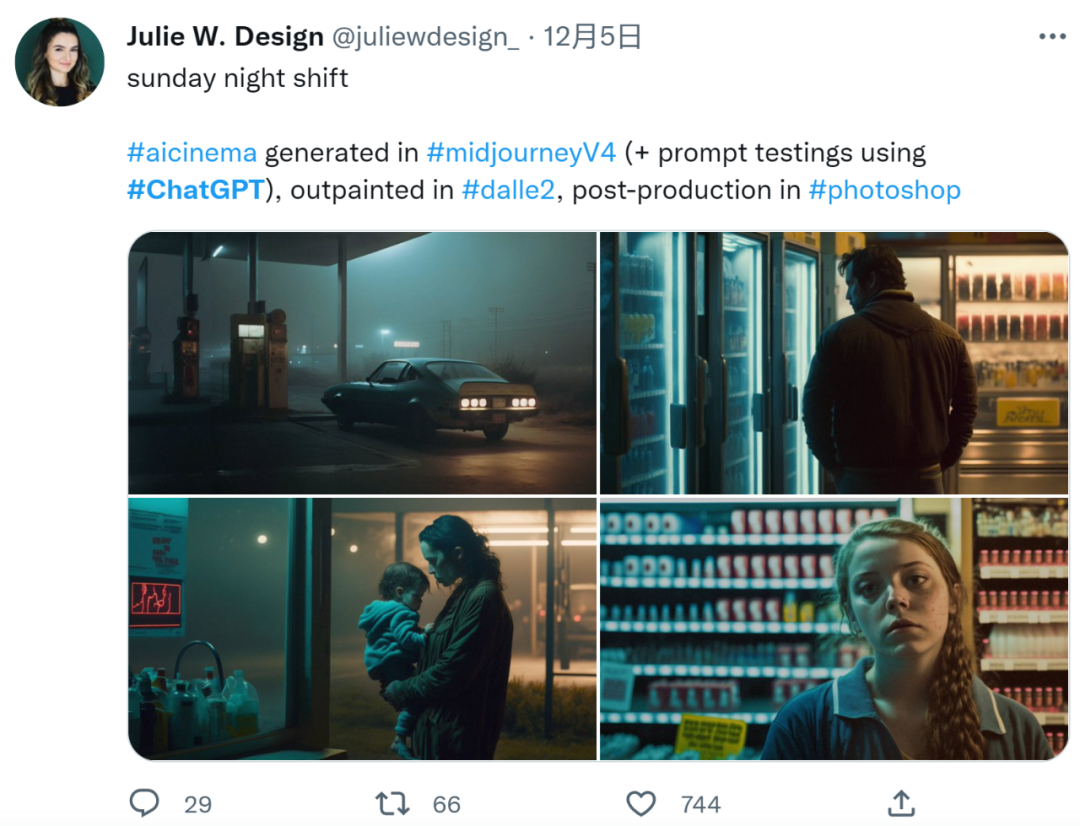View the man at fridge doors image
This screenshot has width=1080, height=826.
[834, 362]
